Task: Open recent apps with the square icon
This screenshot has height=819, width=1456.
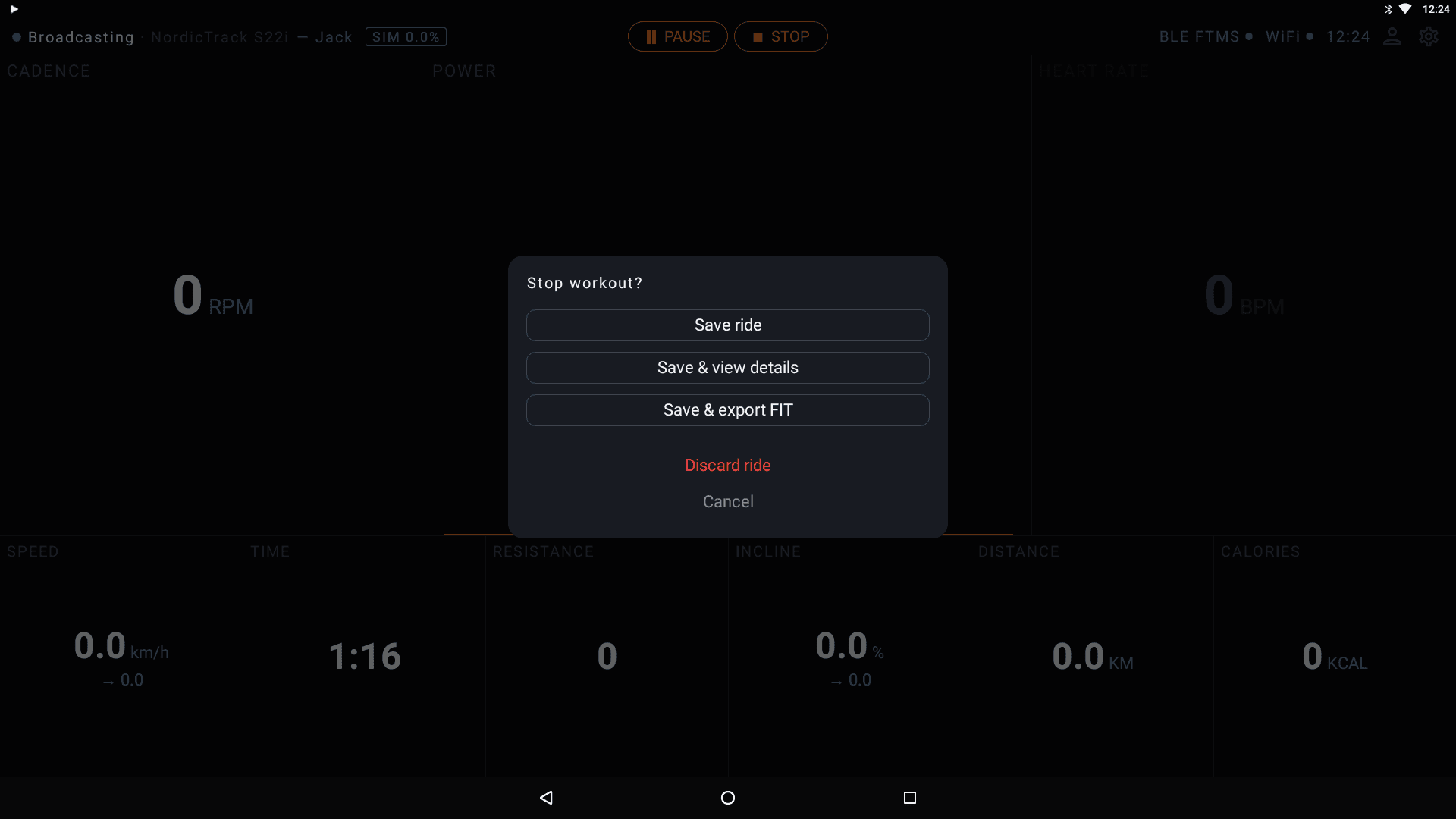Action: coord(909,798)
